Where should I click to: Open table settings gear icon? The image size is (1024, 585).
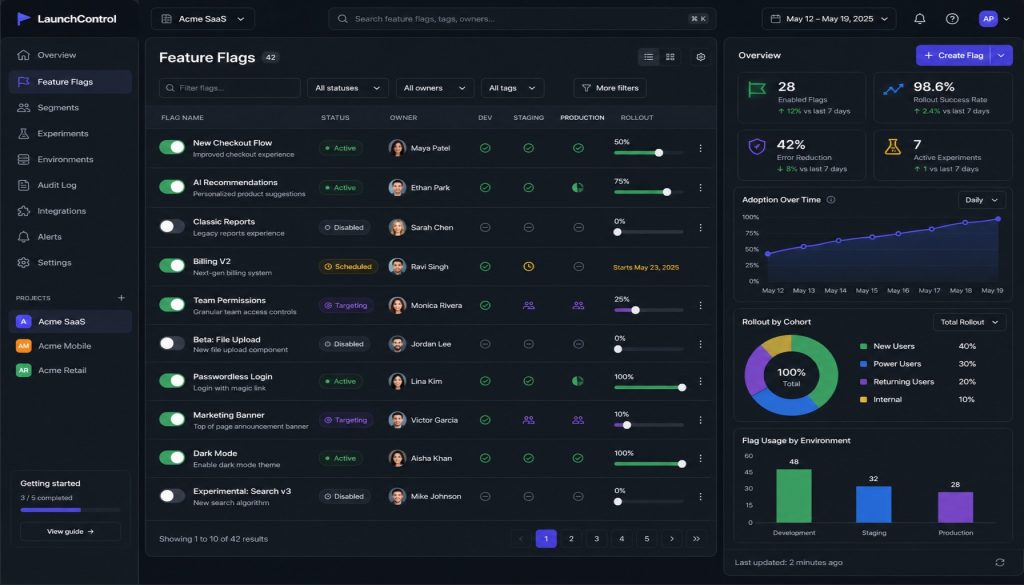(701, 57)
